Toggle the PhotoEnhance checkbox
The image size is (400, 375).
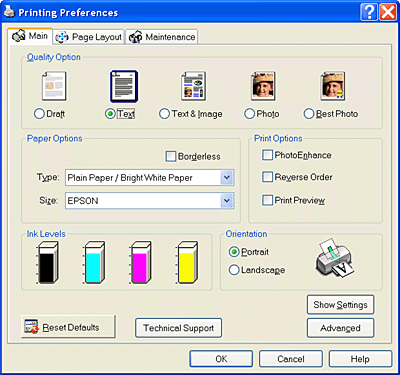[267, 155]
